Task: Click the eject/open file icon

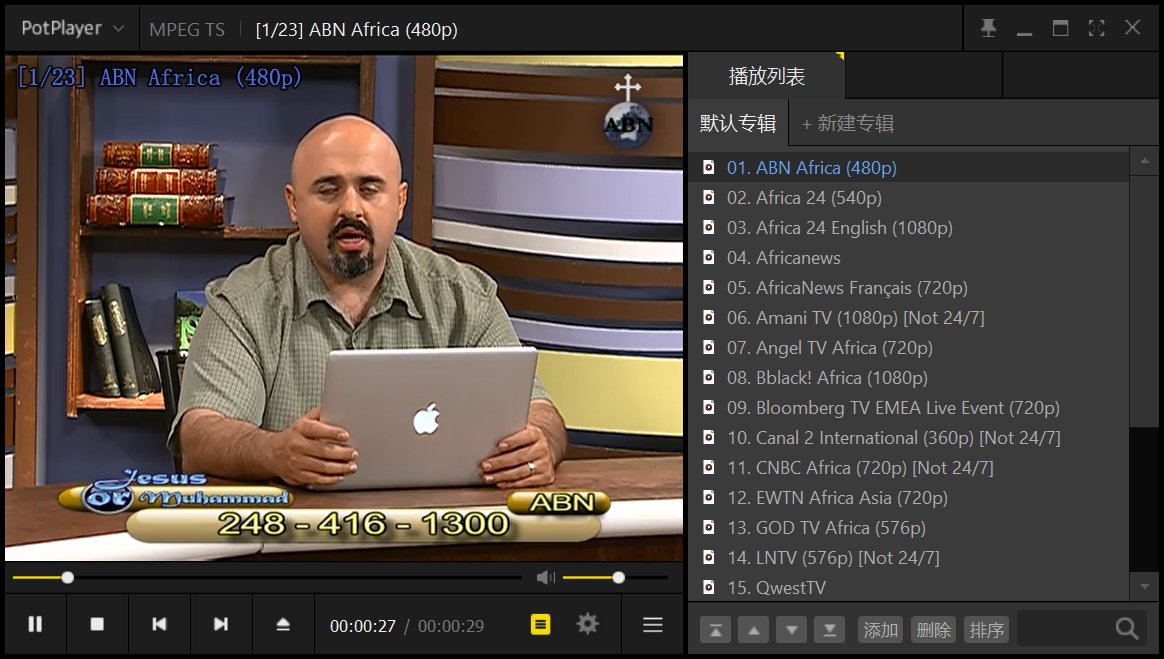Action: 283,624
